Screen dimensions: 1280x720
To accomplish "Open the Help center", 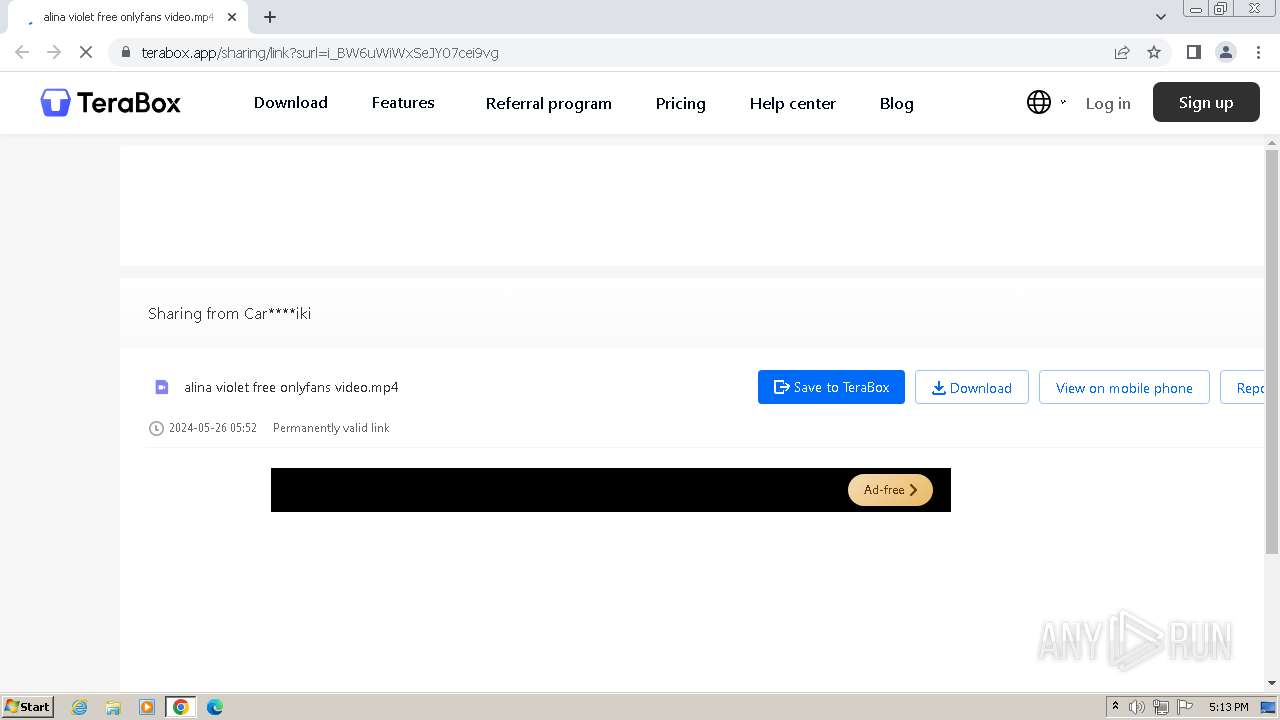I will point(792,103).
